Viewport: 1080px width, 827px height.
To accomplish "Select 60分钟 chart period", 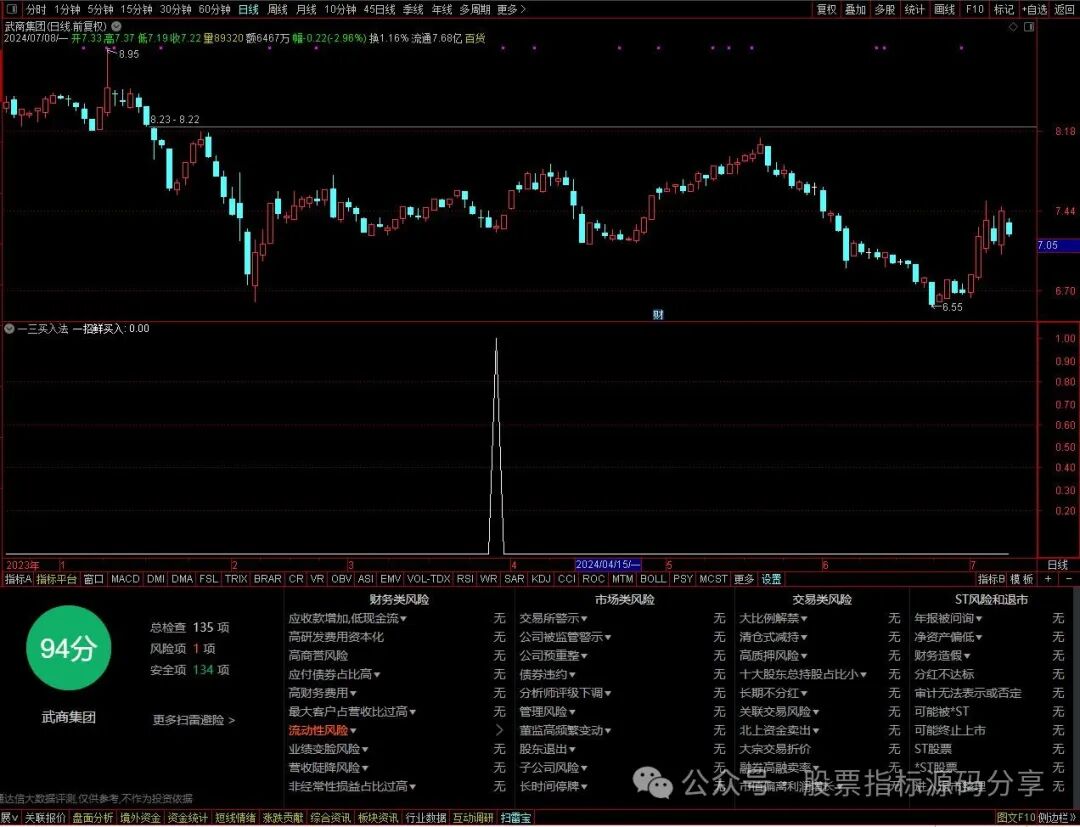I will 214,9.
